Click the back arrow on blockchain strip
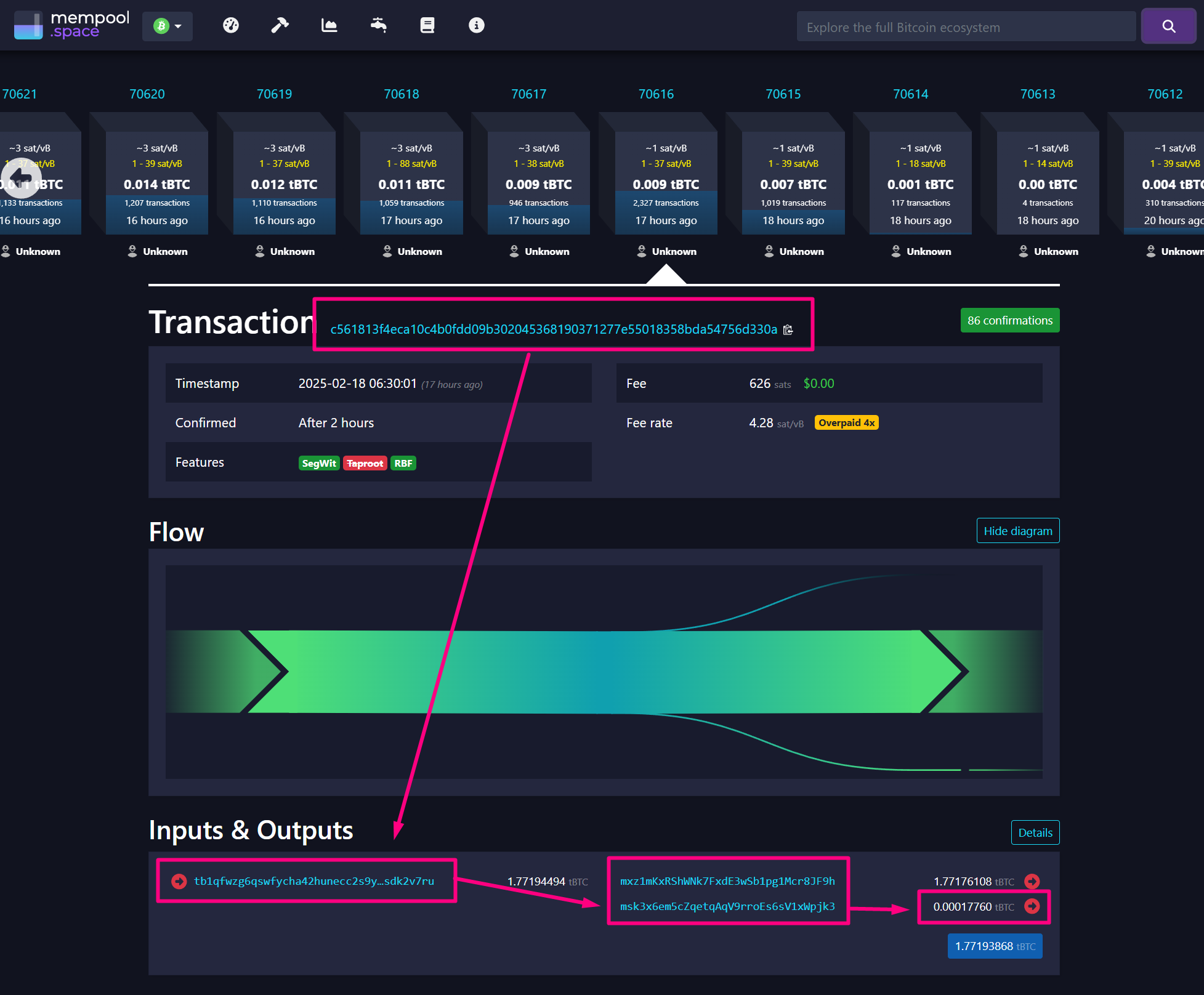 [x=21, y=178]
